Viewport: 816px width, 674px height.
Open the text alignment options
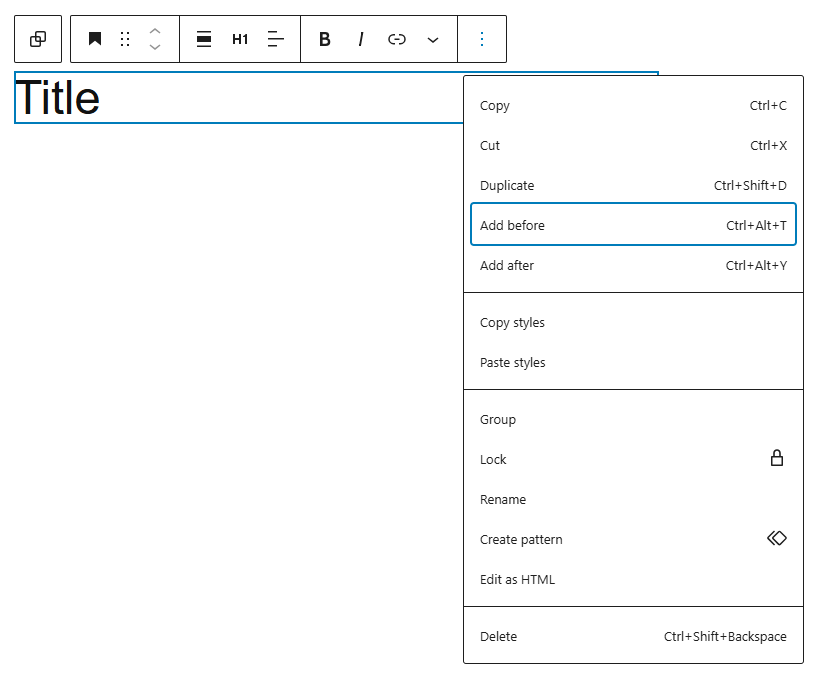(276, 39)
